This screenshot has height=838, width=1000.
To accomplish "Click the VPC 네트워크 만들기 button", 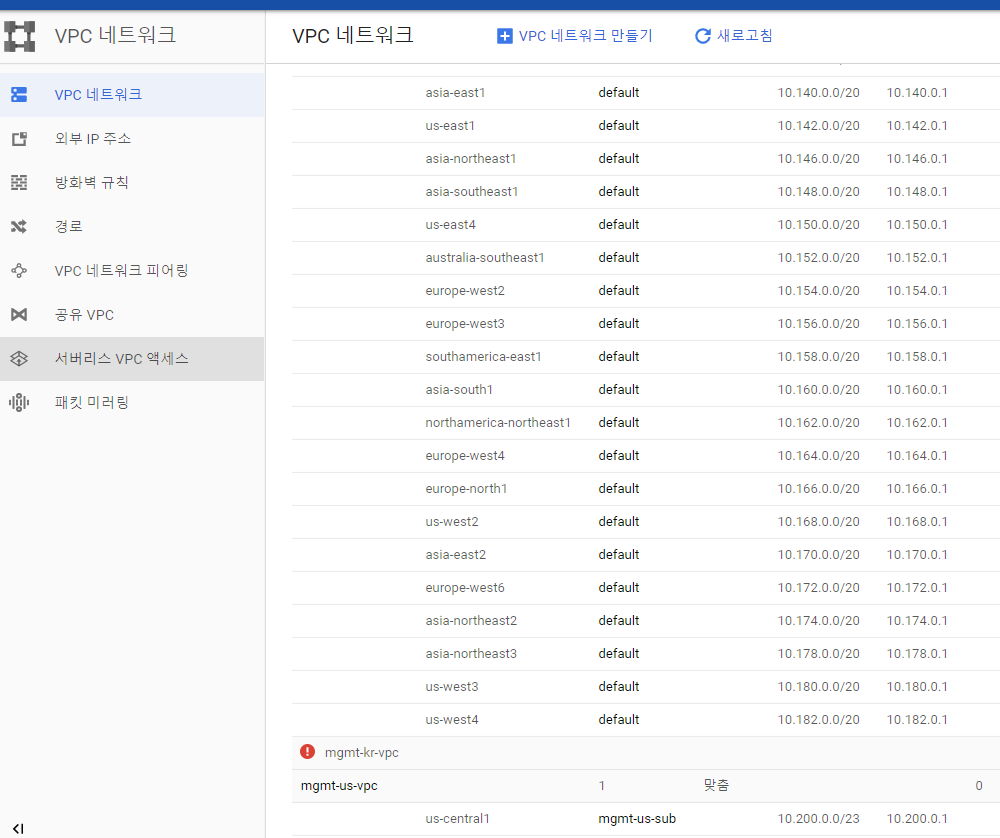I will click(x=574, y=35).
